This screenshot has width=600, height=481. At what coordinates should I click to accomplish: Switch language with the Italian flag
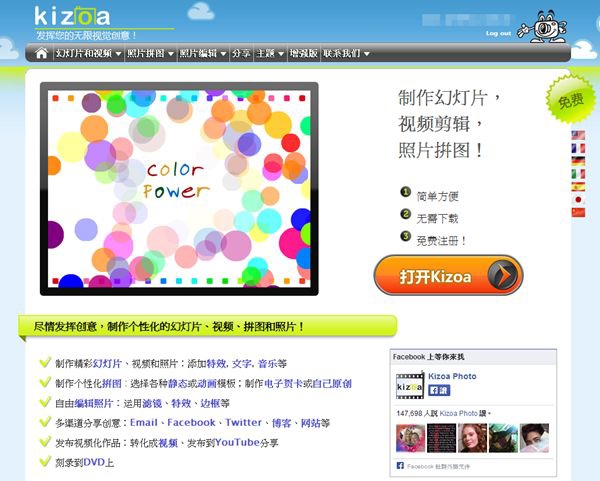coord(578,174)
